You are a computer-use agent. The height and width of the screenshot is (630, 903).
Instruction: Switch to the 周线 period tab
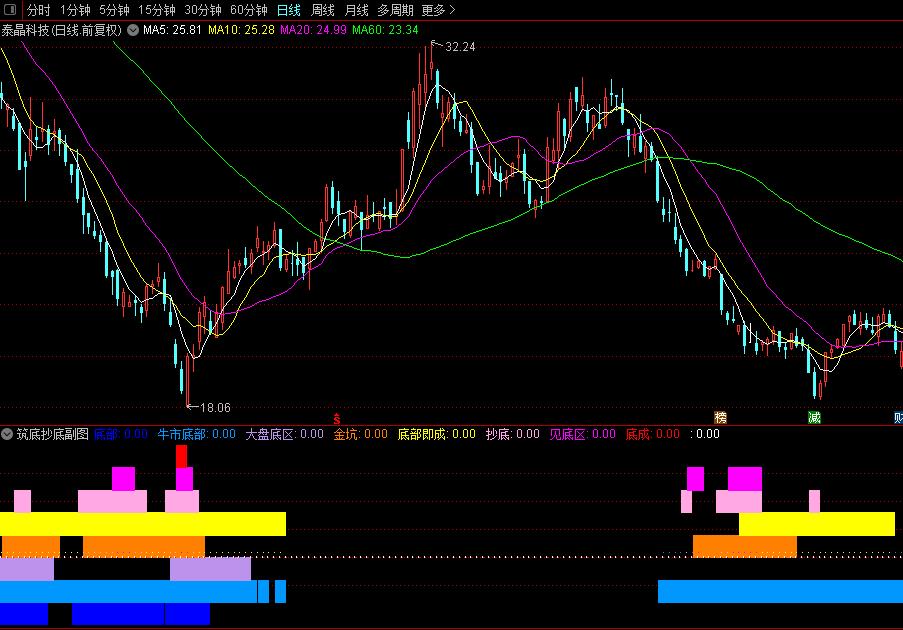pos(322,10)
